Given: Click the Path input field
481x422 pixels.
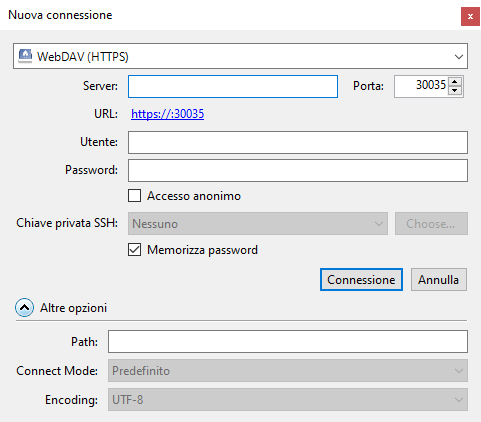Looking at the screenshot, I should click(288, 342).
